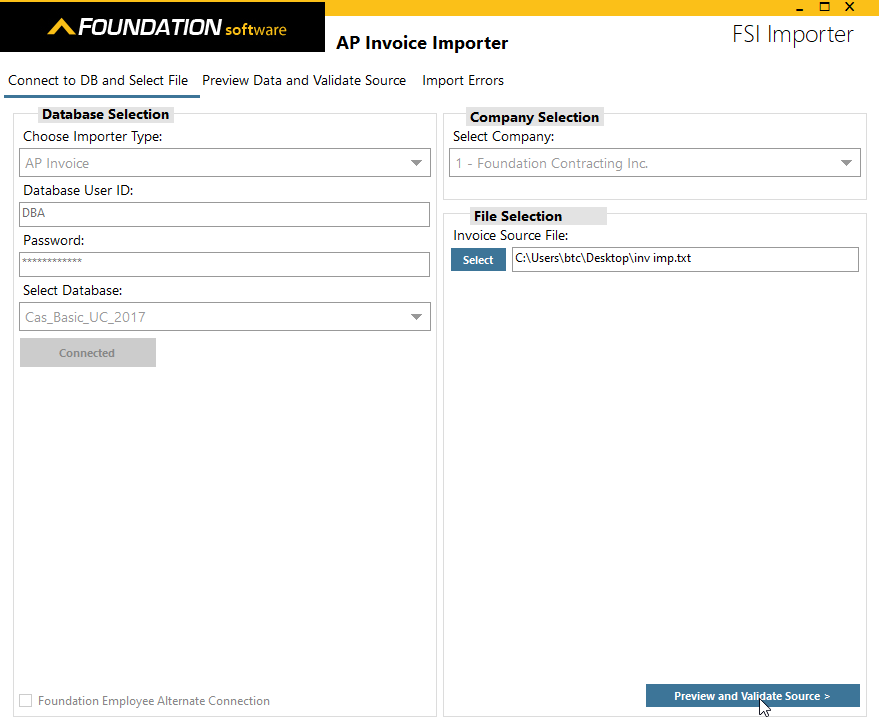Click the Select button for source file

click(478, 260)
